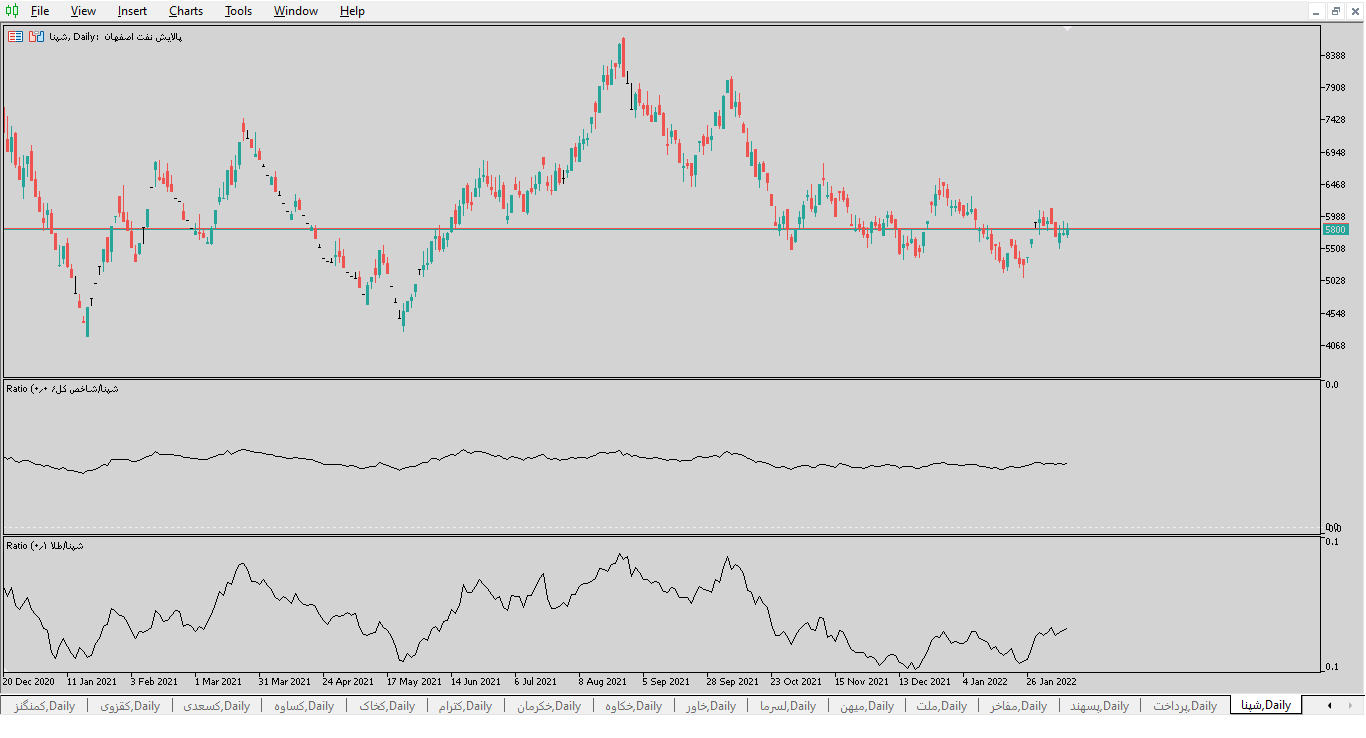Open the Charts menu
This screenshot has height=738, width=1366.
click(186, 11)
